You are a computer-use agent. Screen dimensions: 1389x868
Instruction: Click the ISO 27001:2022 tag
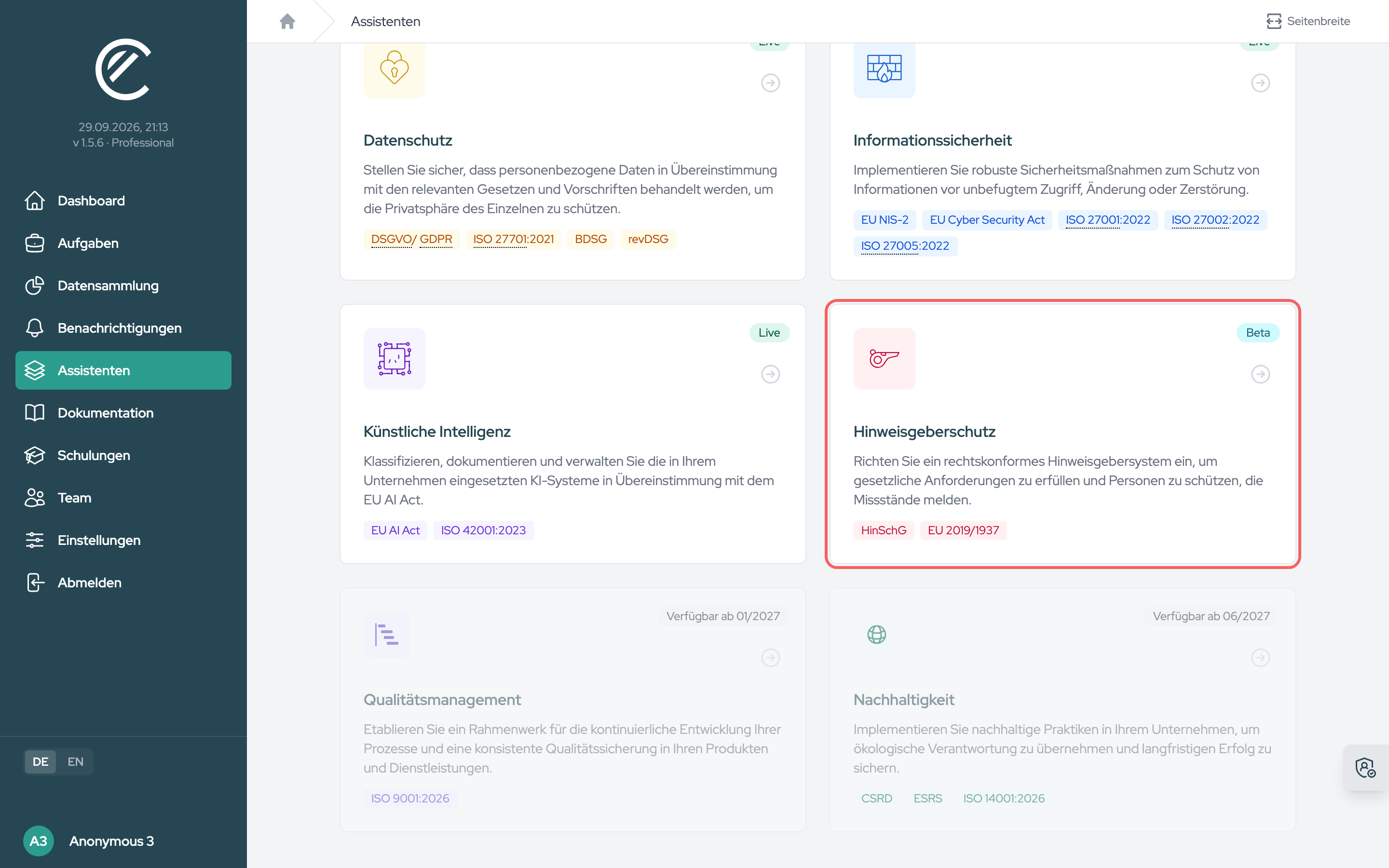click(x=1108, y=220)
